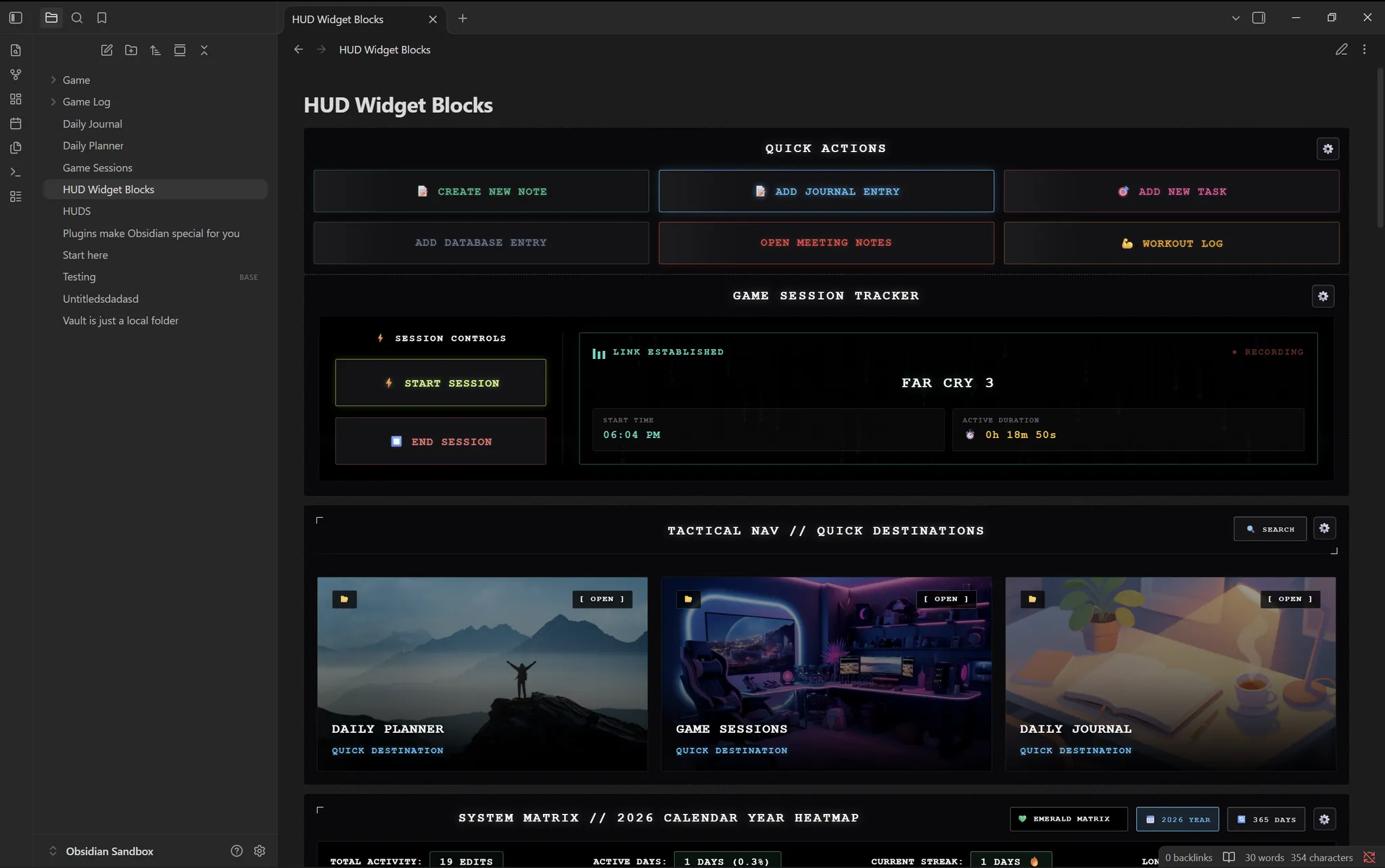Toggle reading view book icon in status bar
The image size is (1385, 868).
point(1229,857)
